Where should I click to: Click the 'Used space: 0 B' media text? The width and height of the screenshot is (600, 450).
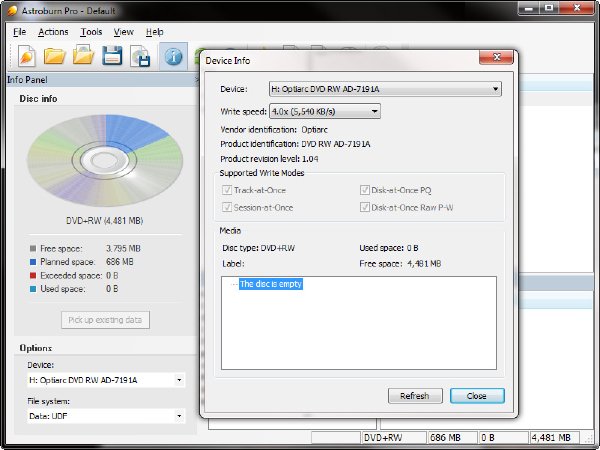click(389, 248)
